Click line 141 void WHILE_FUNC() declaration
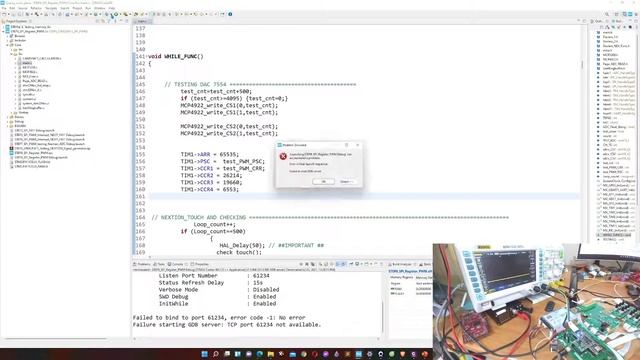The image size is (640, 360). tap(176, 56)
